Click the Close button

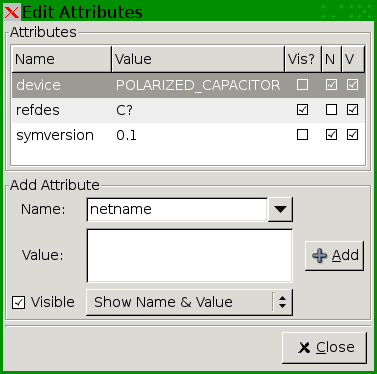(x=324, y=348)
